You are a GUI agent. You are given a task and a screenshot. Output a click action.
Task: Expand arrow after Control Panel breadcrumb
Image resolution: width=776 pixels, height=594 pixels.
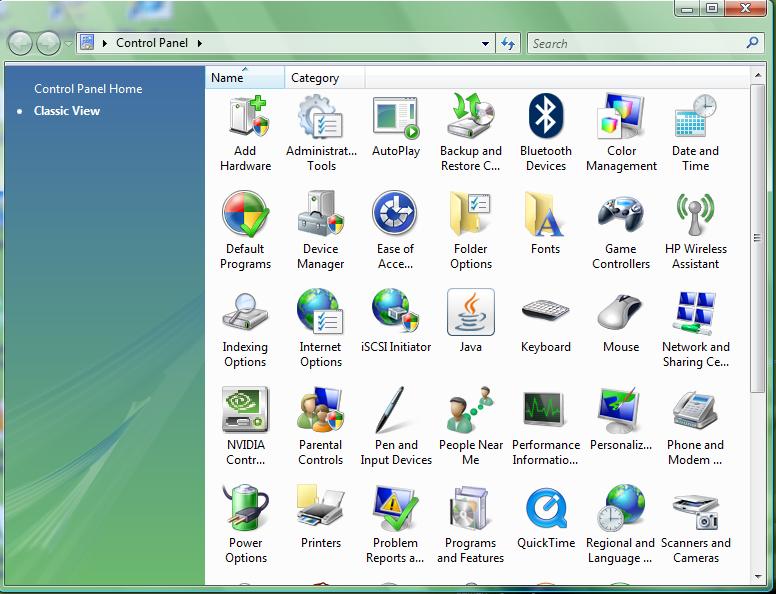click(200, 44)
